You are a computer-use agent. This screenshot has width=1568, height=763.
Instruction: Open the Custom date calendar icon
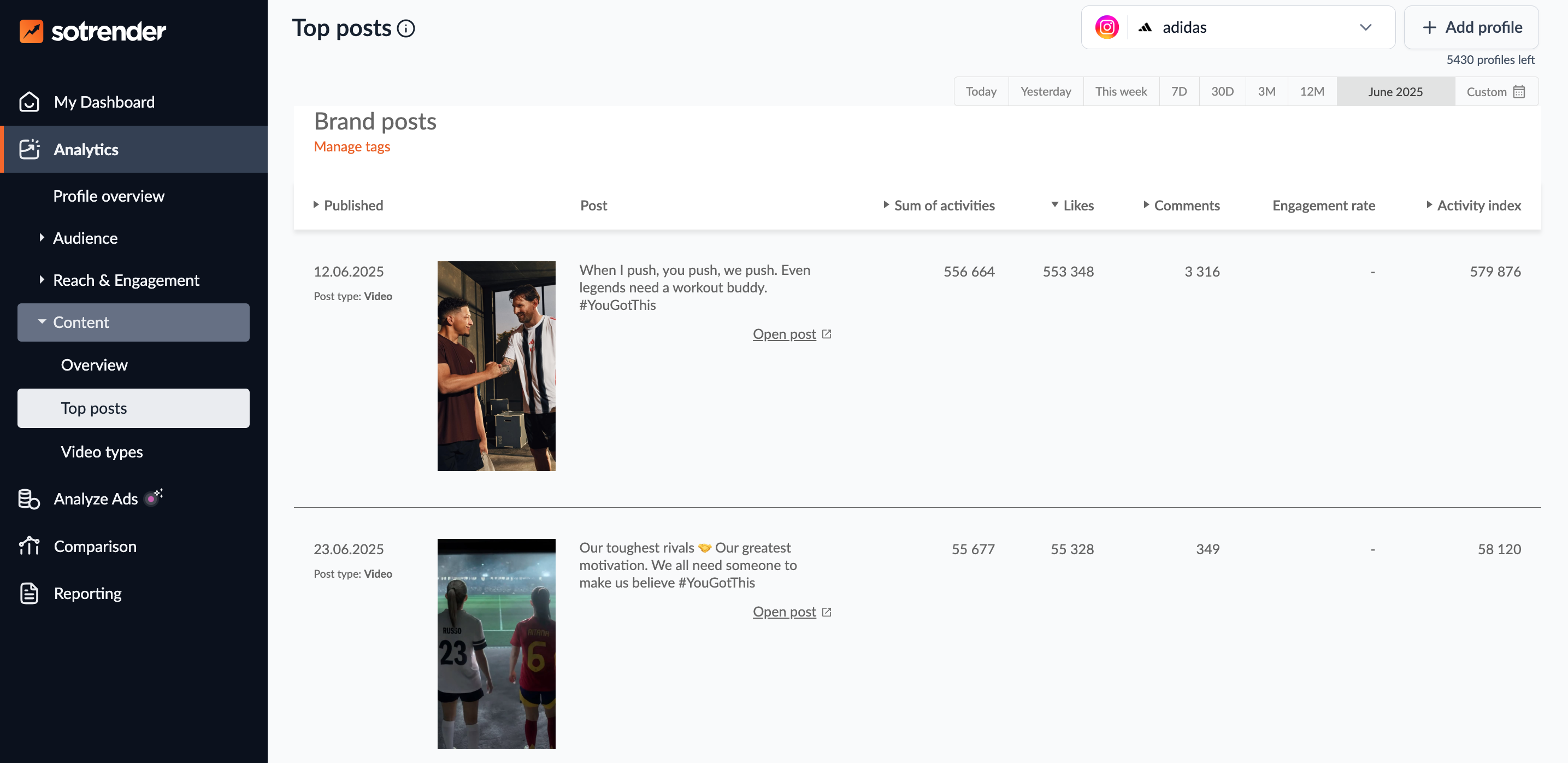[x=1519, y=92]
